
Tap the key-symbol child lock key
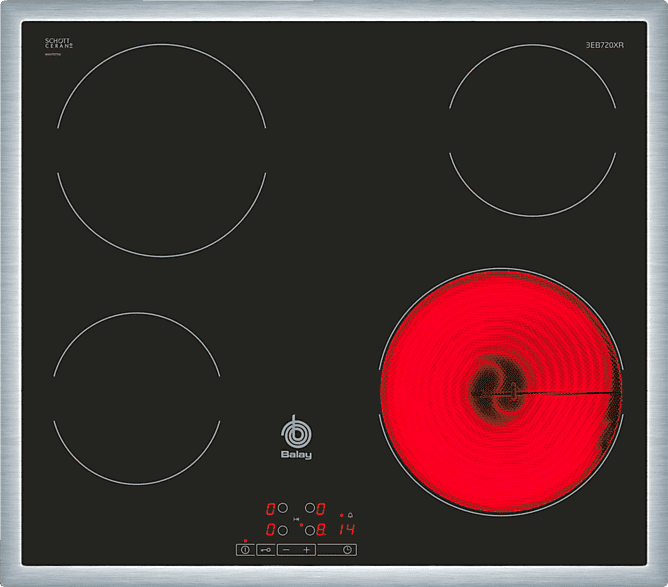(266, 550)
